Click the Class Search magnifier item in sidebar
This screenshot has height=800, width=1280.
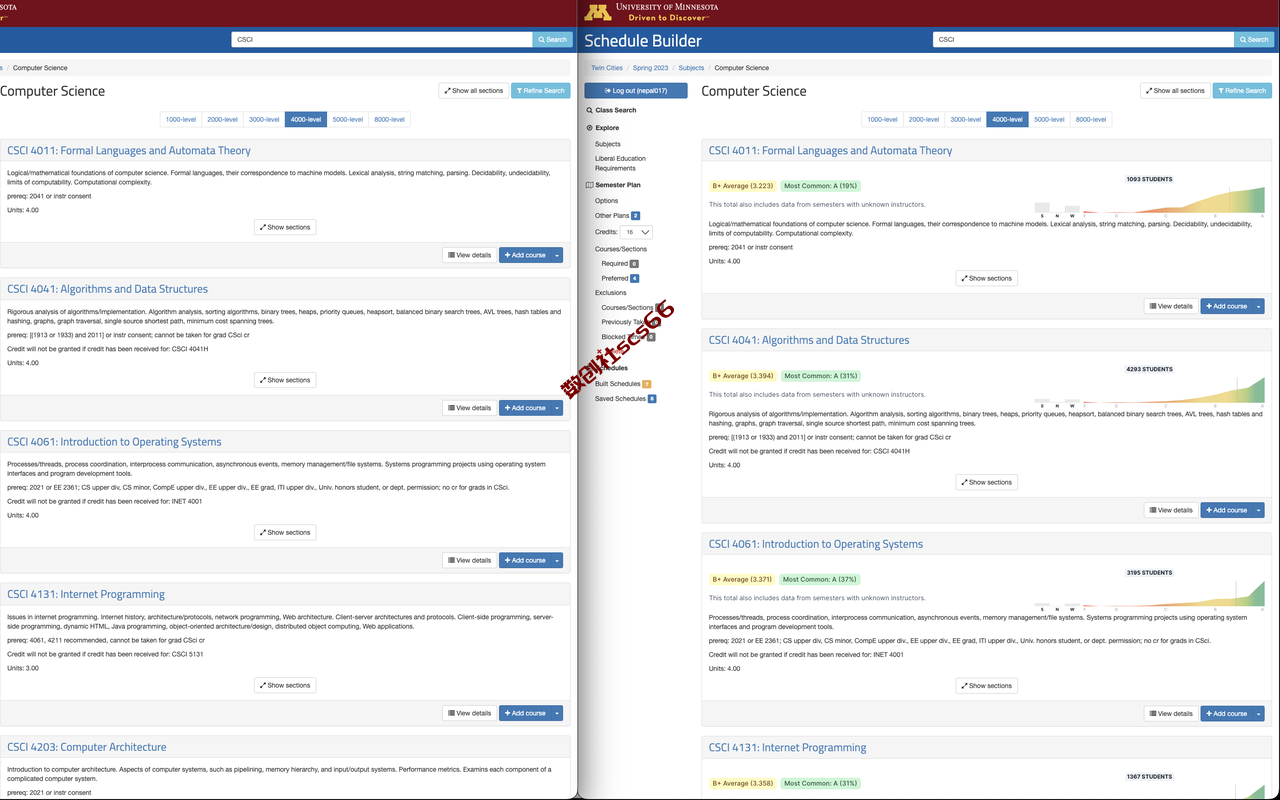click(x=611, y=110)
